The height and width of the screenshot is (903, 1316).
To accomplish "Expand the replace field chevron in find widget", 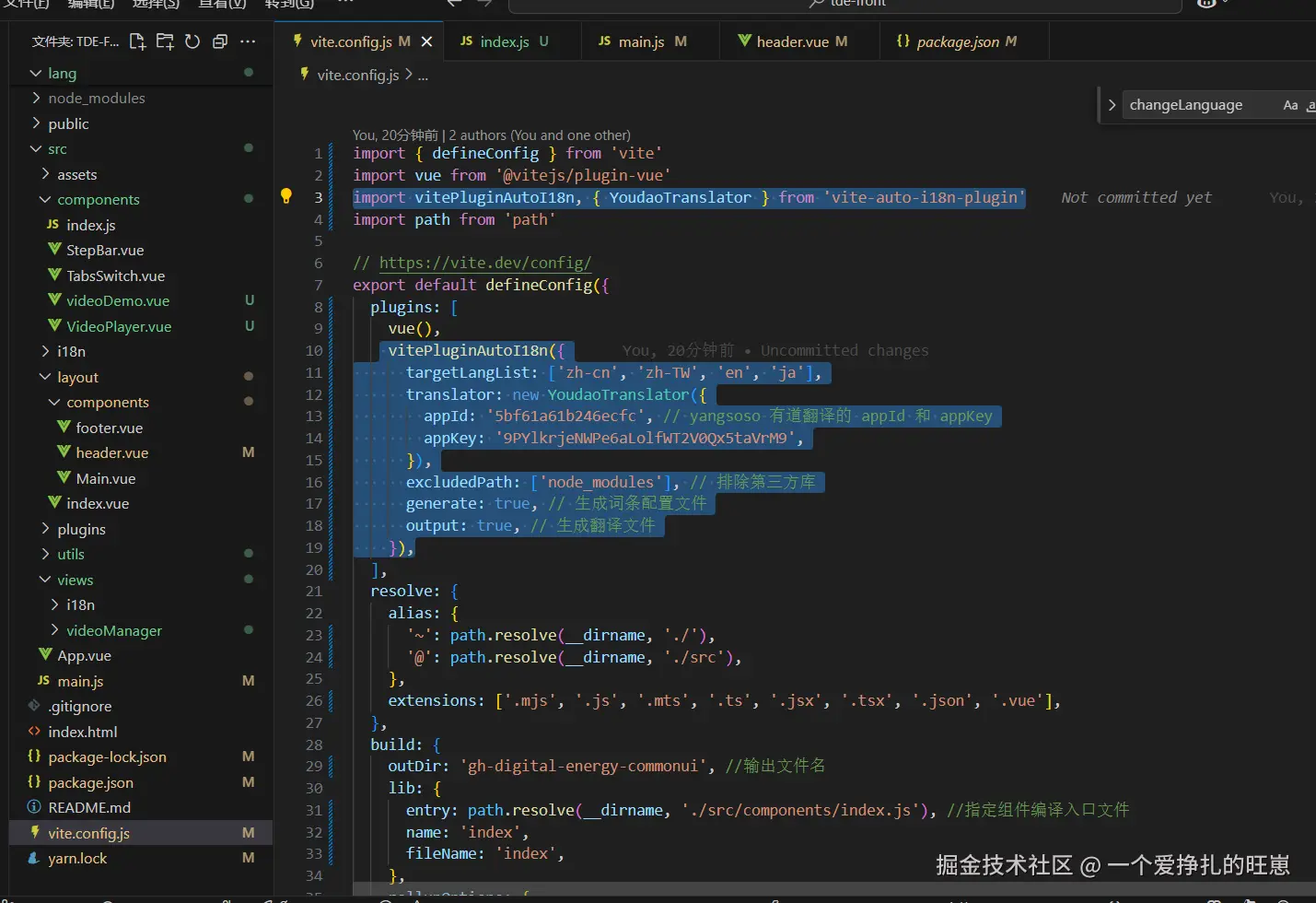I will tap(1112, 105).
